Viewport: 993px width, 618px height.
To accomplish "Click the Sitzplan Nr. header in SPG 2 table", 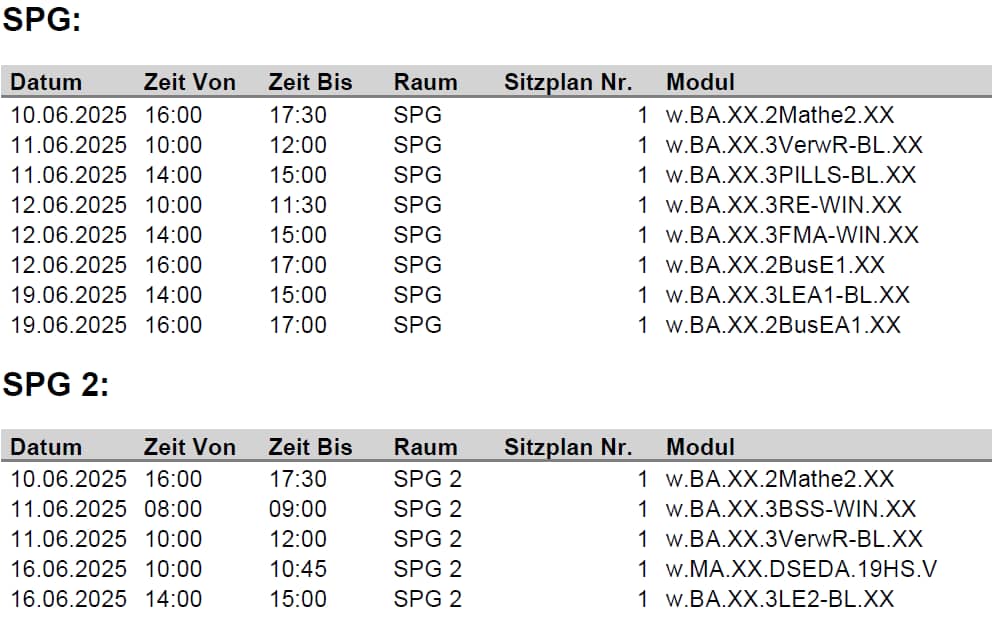I will [568, 447].
